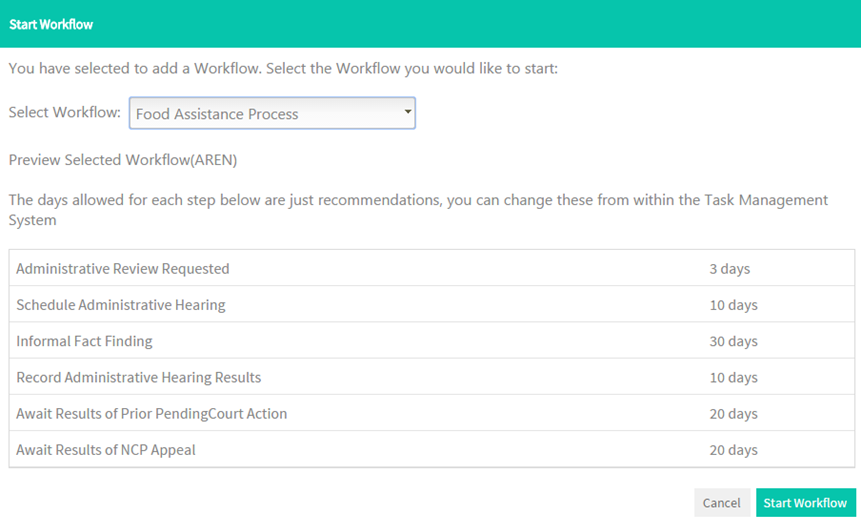Click 20 days for NCP Appeal

[733, 450]
